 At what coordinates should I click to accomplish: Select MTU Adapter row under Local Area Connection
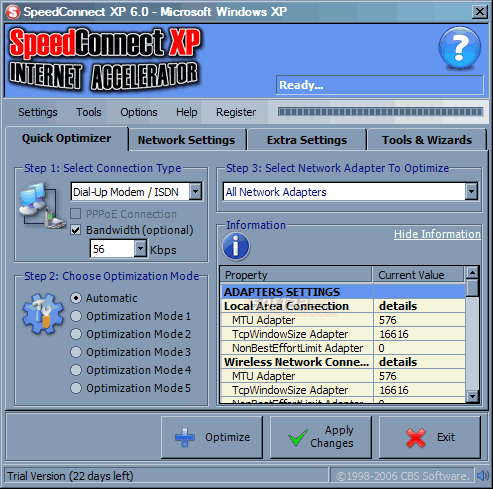click(x=343, y=320)
